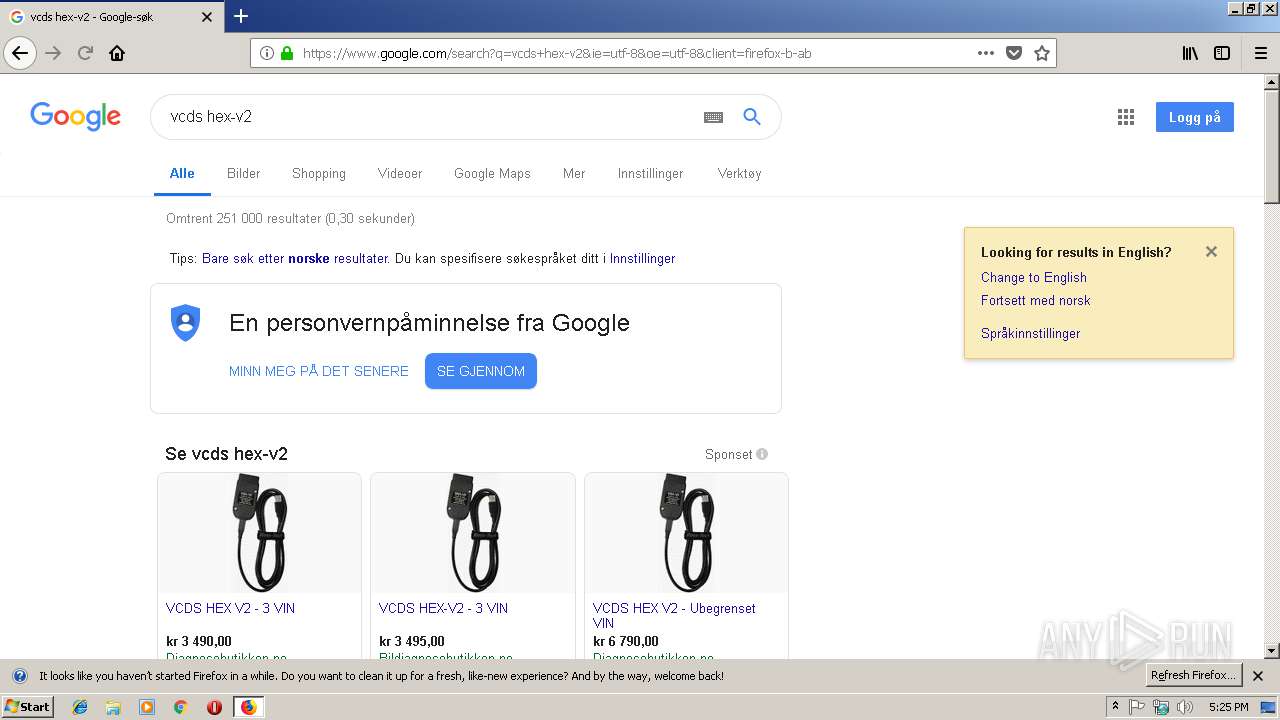The height and width of the screenshot is (720, 1280).
Task: Open the VCDS HEX-V2 - 3 VIN product image
Action: [x=473, y=533]
